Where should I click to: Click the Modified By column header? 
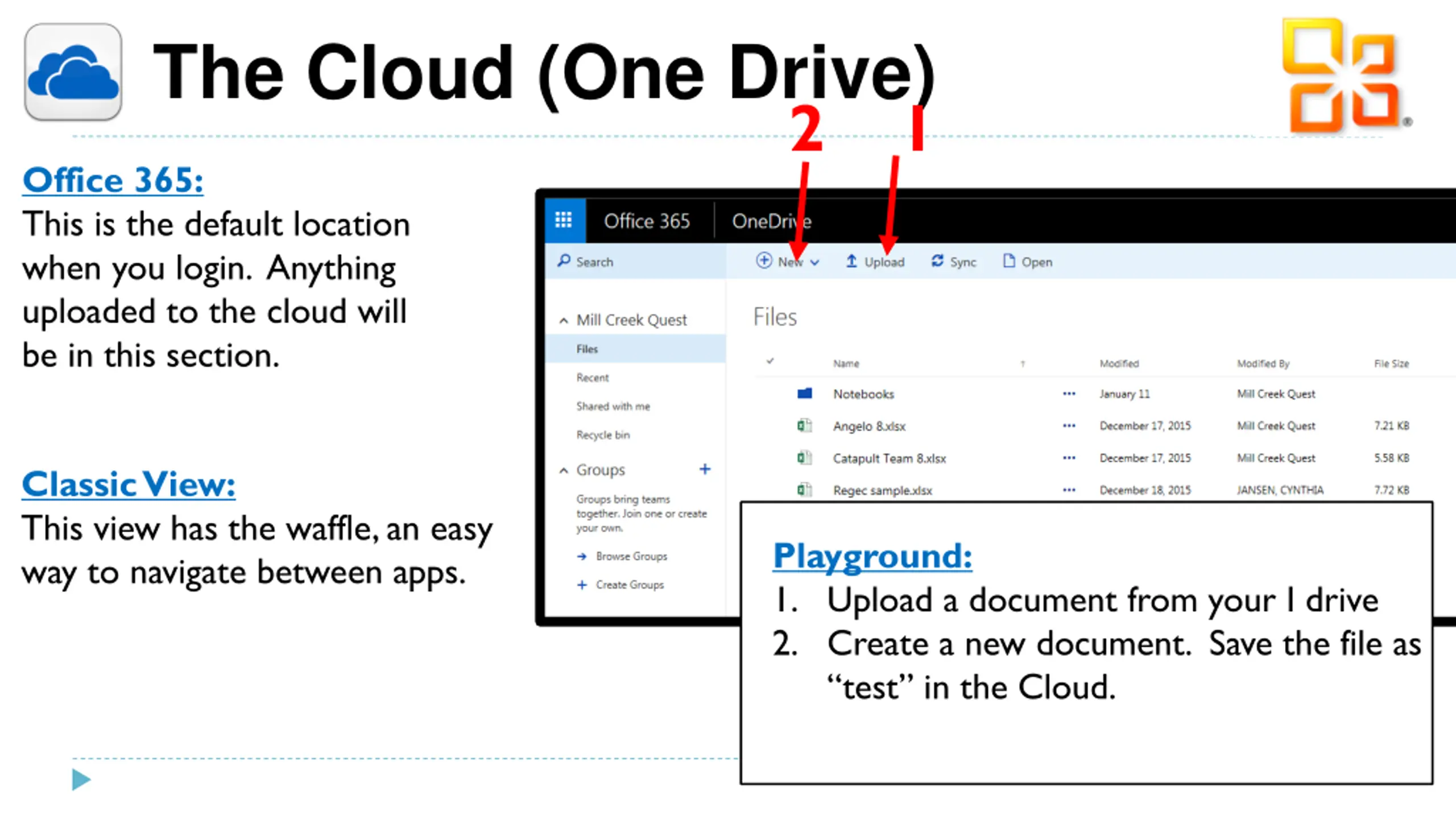point(1263,363)
